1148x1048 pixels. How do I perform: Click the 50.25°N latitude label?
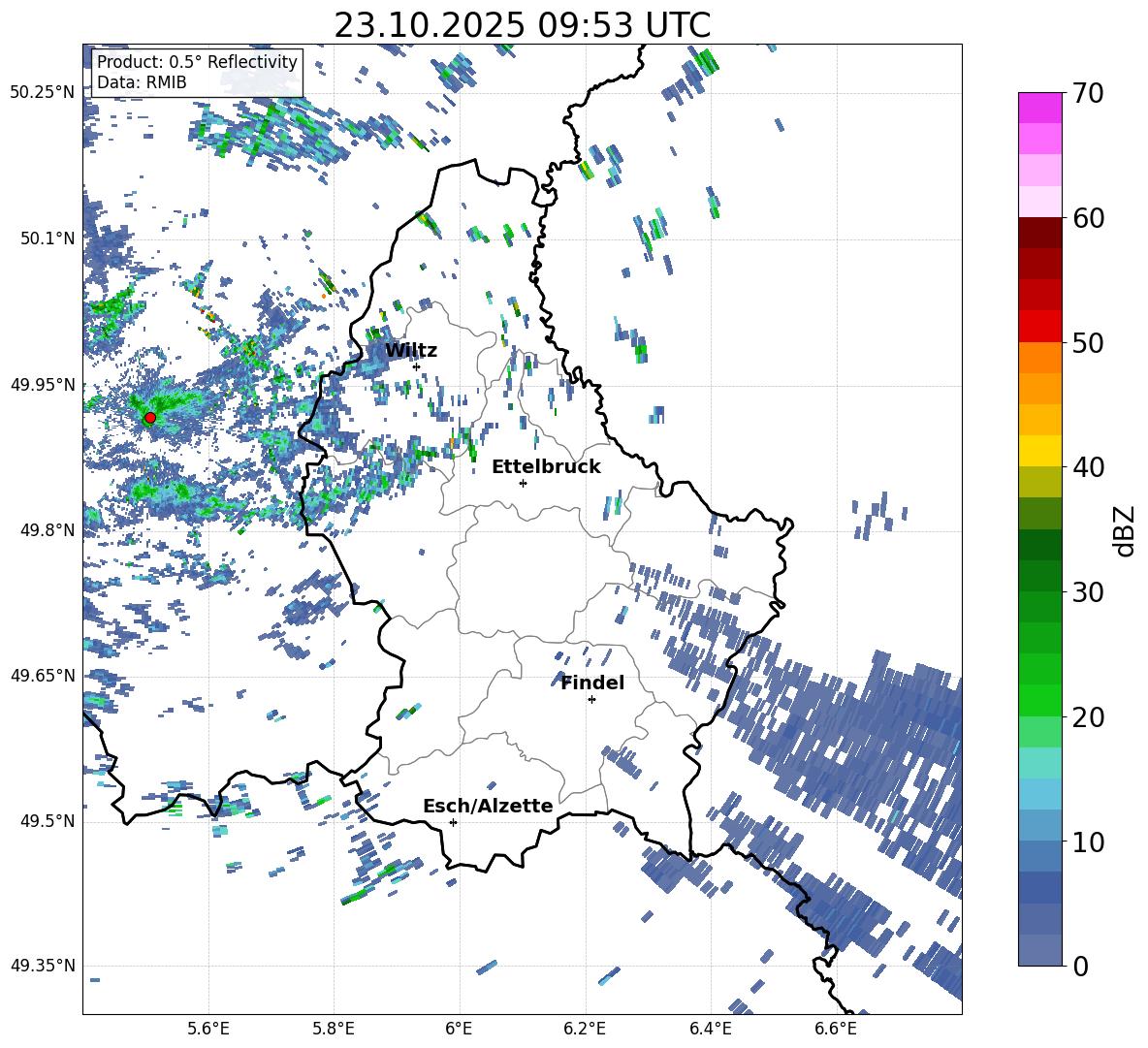(43, 92)
